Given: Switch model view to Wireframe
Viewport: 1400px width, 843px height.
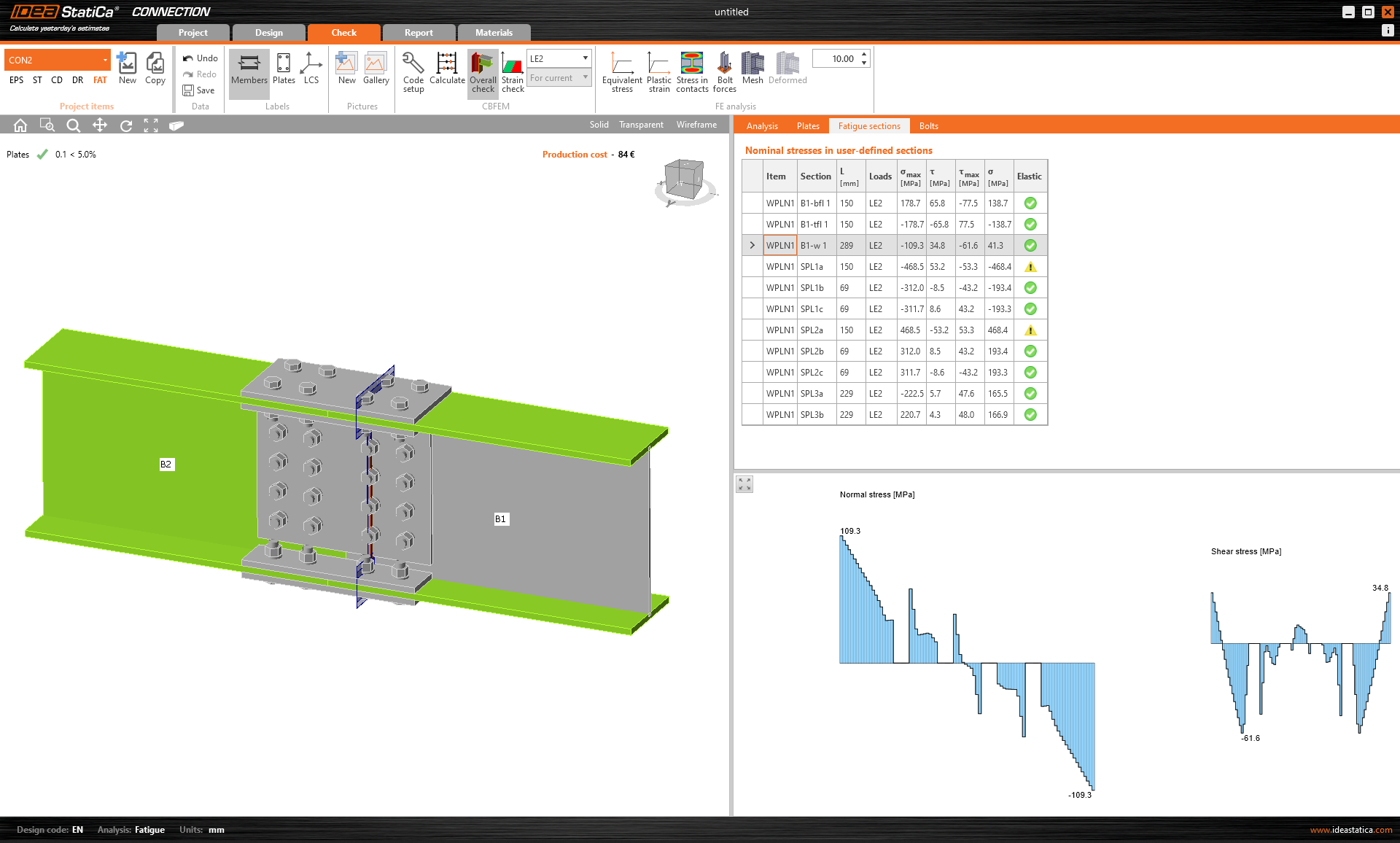Looking at the screenshot, I should pos(696,125).
